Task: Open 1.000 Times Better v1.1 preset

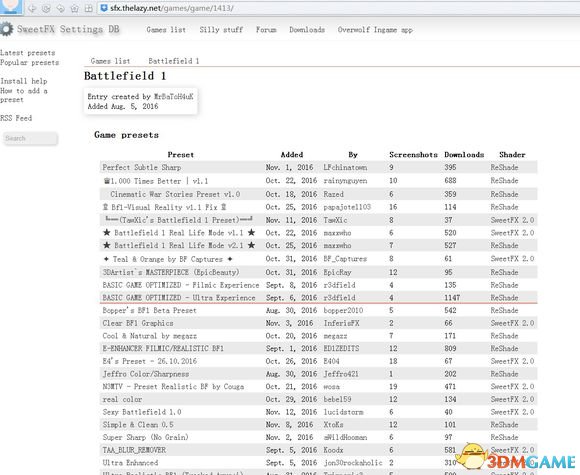Action: tap(156, 181)
